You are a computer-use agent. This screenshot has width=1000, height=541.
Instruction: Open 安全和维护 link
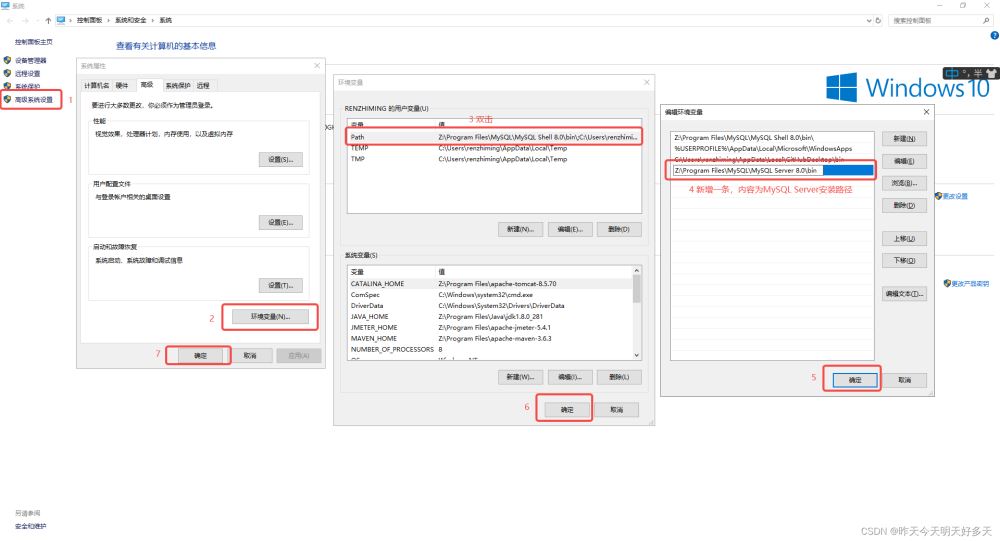pos(30,526)
